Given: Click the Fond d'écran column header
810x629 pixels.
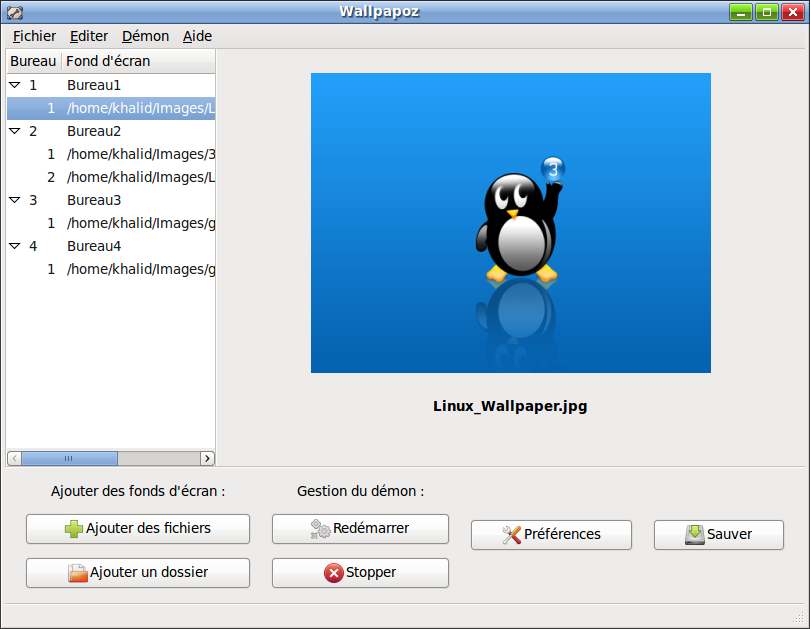Looking at the screenshot, I should 138,61.
